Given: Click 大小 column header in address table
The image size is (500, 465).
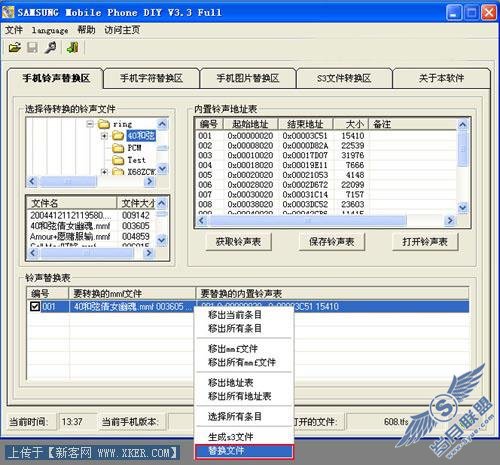Looking at the screenshot, I should click(351, 124).
